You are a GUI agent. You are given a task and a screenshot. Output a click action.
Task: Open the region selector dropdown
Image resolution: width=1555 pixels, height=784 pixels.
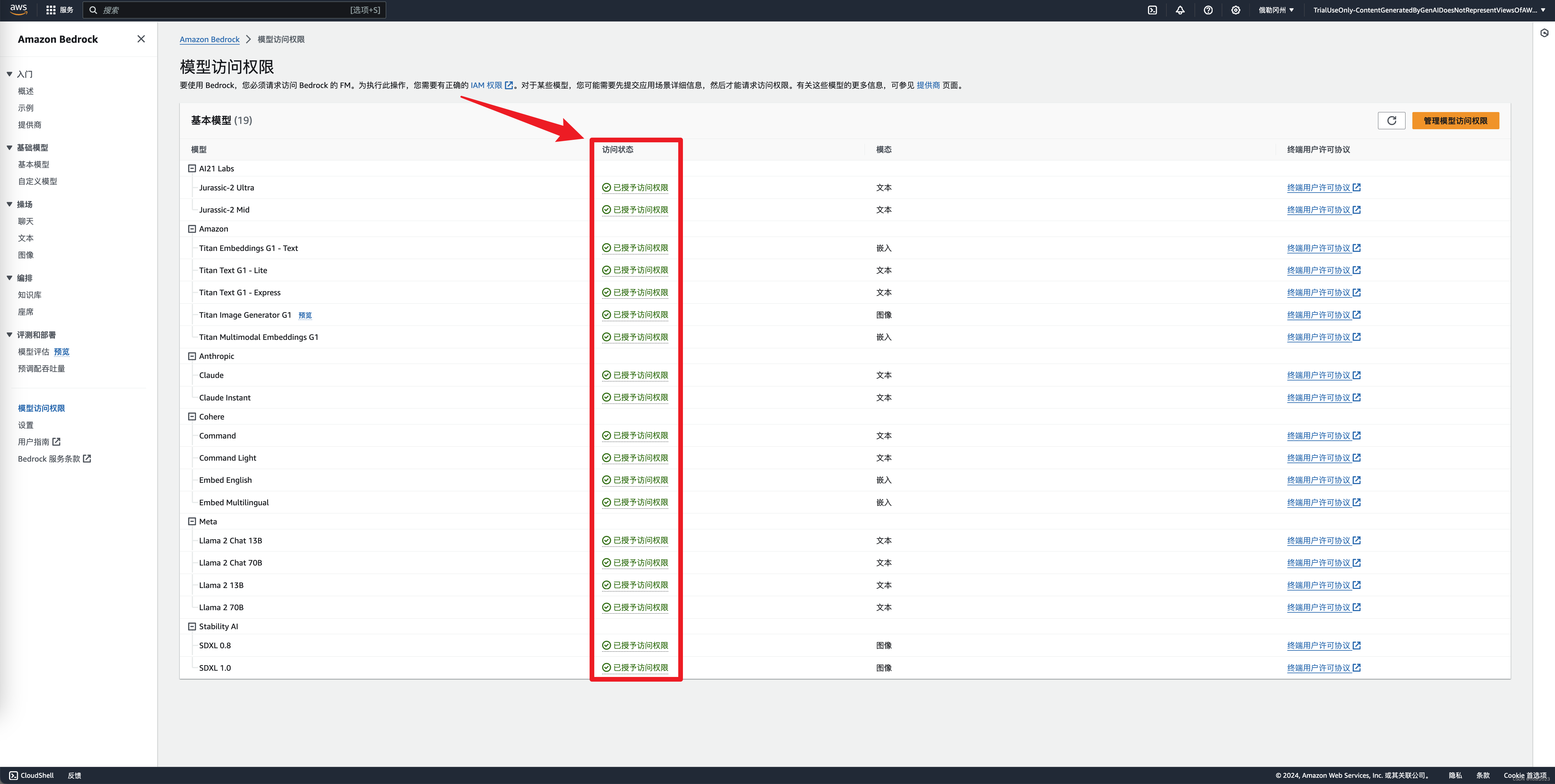tap(1276, 10)
